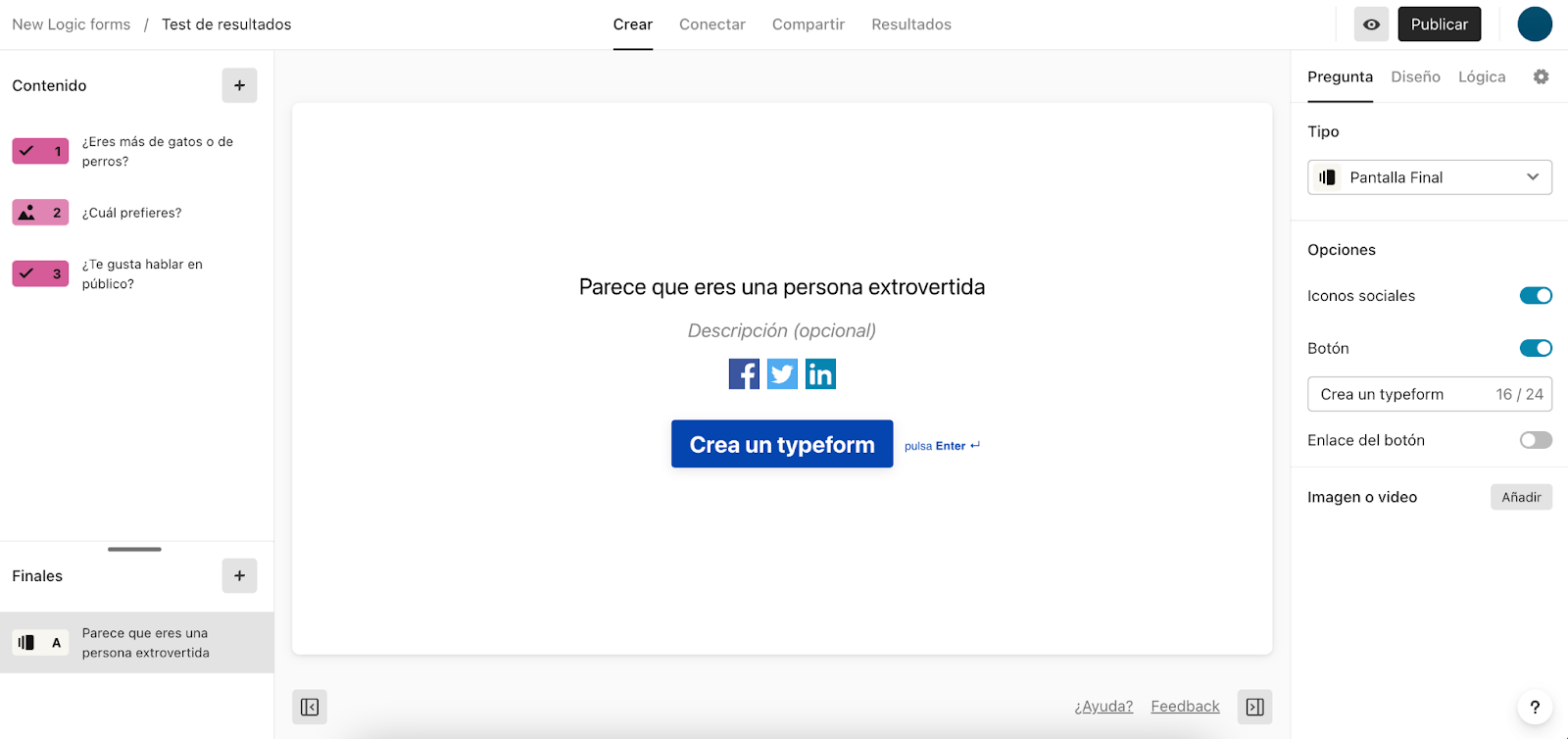Image resolution: width=1568 pixels, height=739 pixels.
Task: Click Añadir for image or video
Action: tap(1521, 497)
